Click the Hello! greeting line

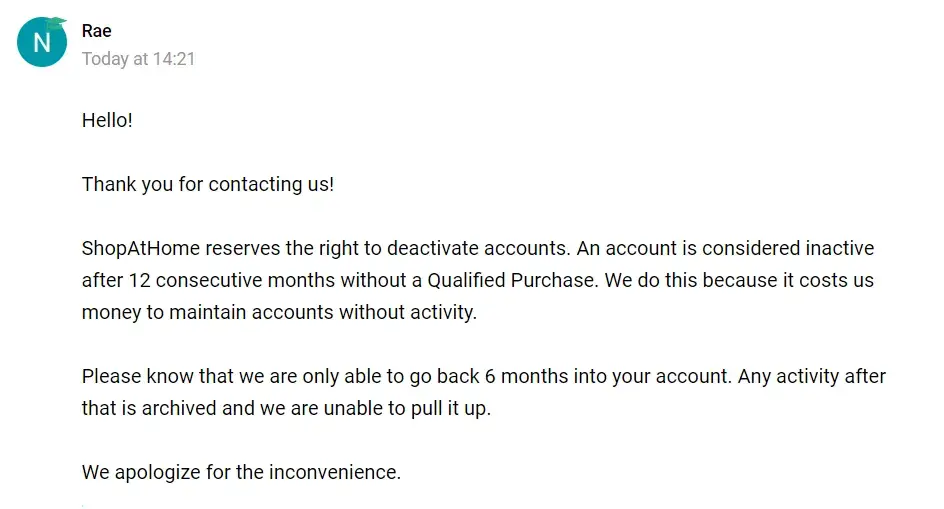pos(107,120)
